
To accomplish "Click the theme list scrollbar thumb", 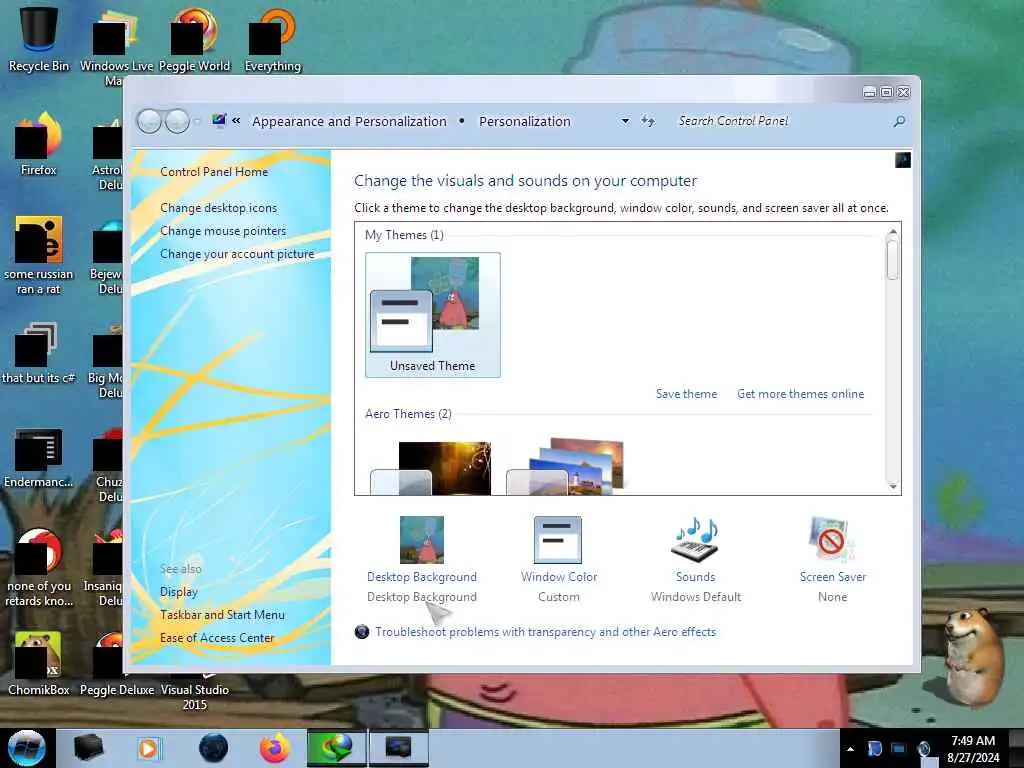I will click(893, 260).
